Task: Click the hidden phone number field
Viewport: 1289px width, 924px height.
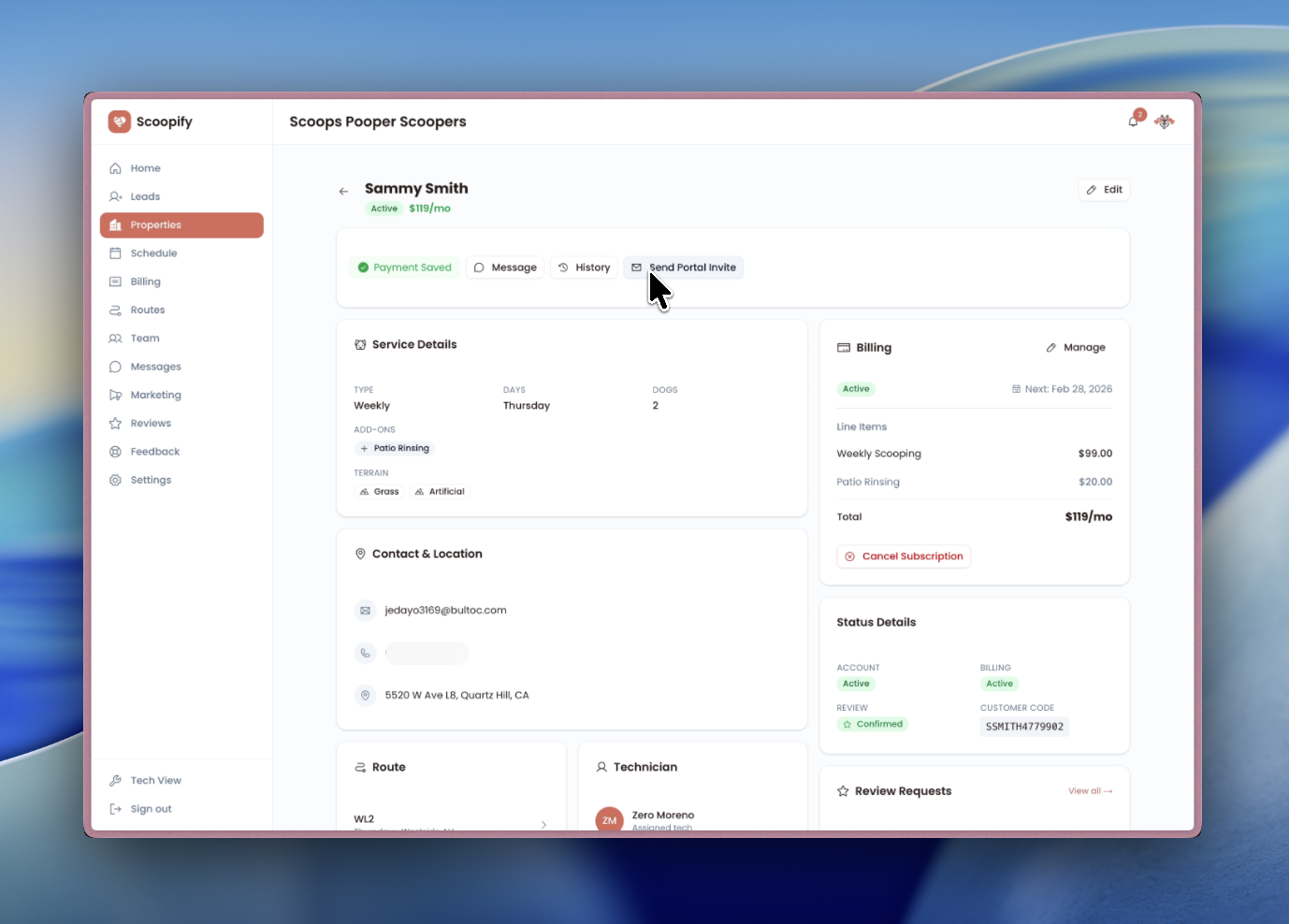Action: 427,653
